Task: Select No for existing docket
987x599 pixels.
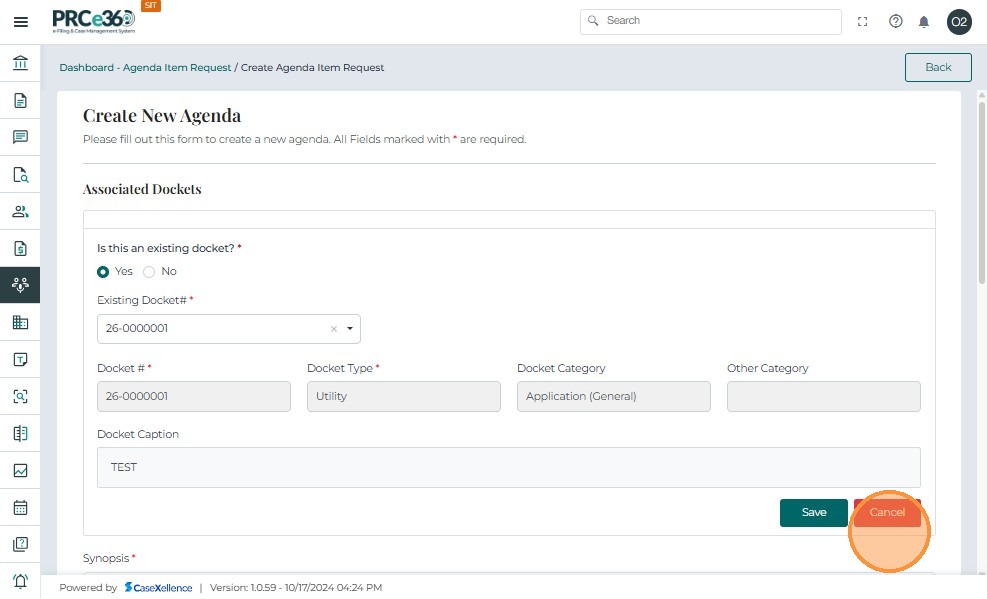Action: pyautogui.click(x=149, y=271)
